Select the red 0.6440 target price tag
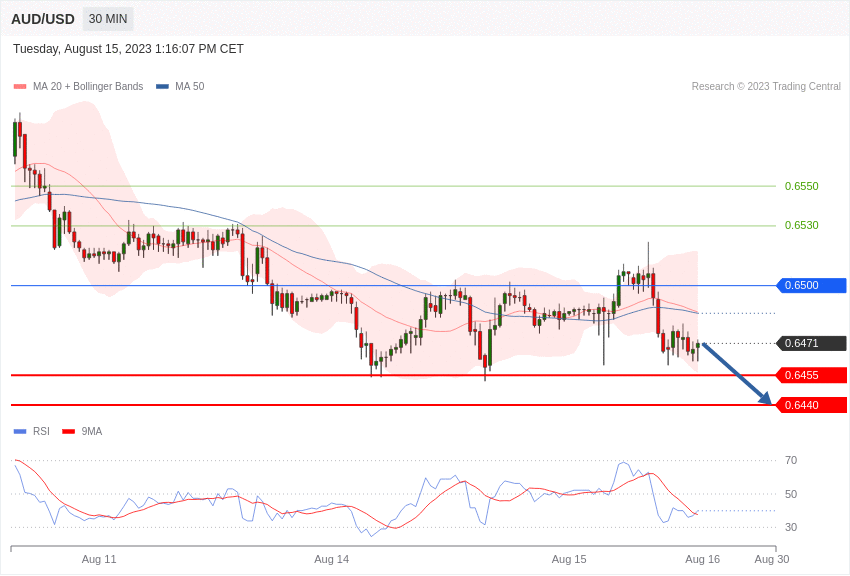The width and height of the screenshot is (850, 576). pos(811,405)
